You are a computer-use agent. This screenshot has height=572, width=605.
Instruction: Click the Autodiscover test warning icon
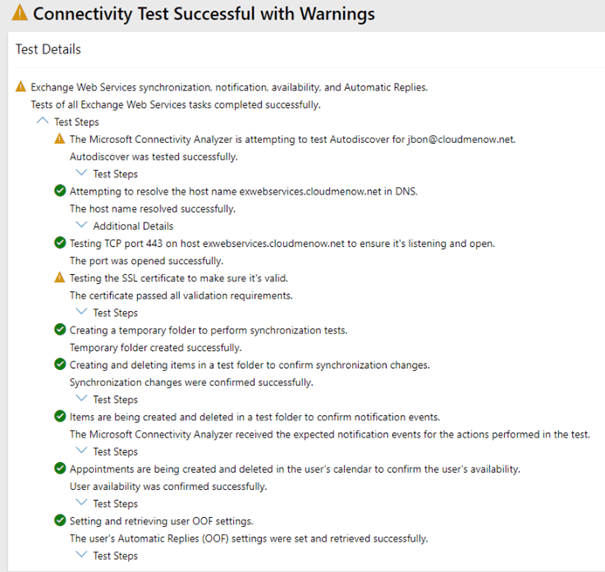[59, 139]
